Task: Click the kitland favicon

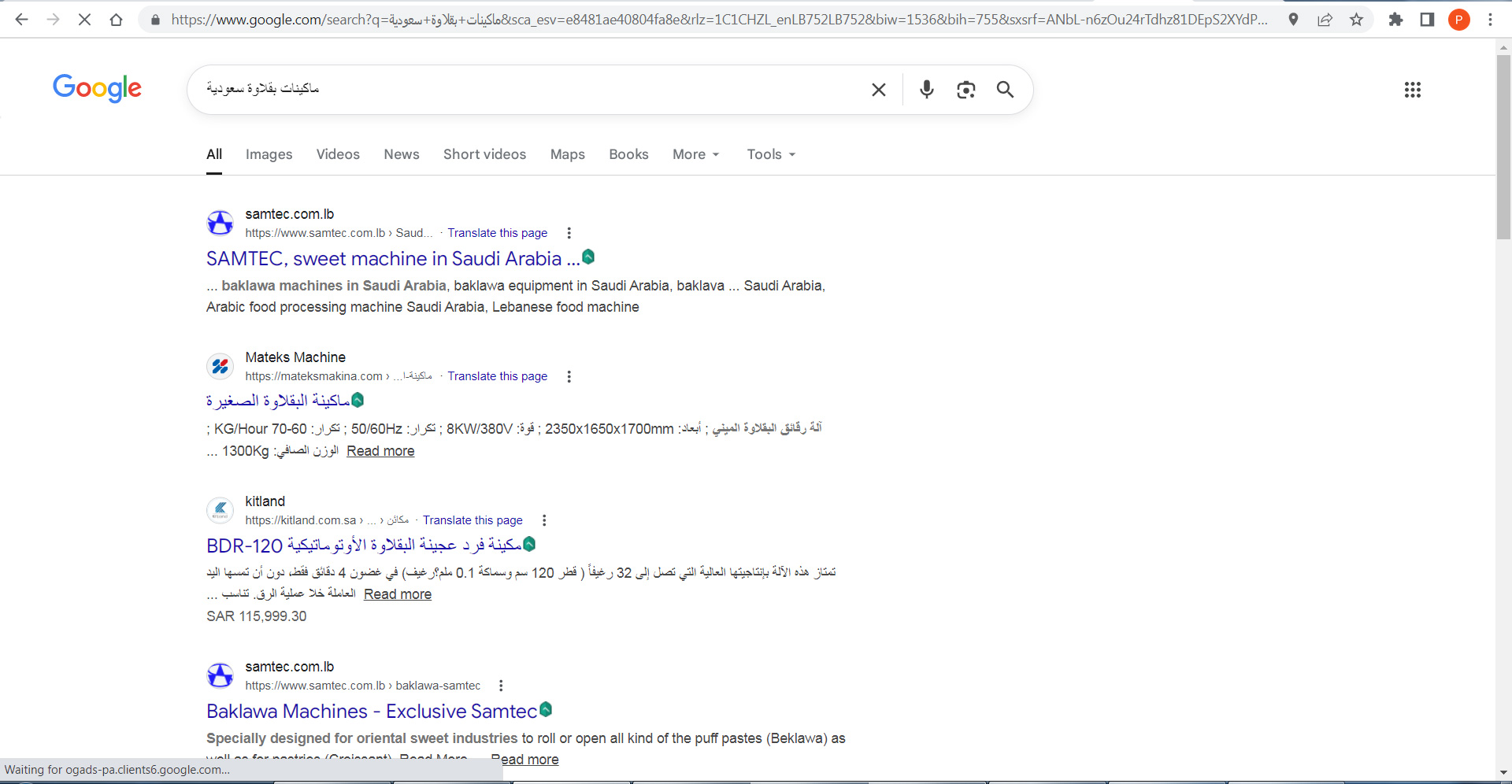Action: point(220,510)
